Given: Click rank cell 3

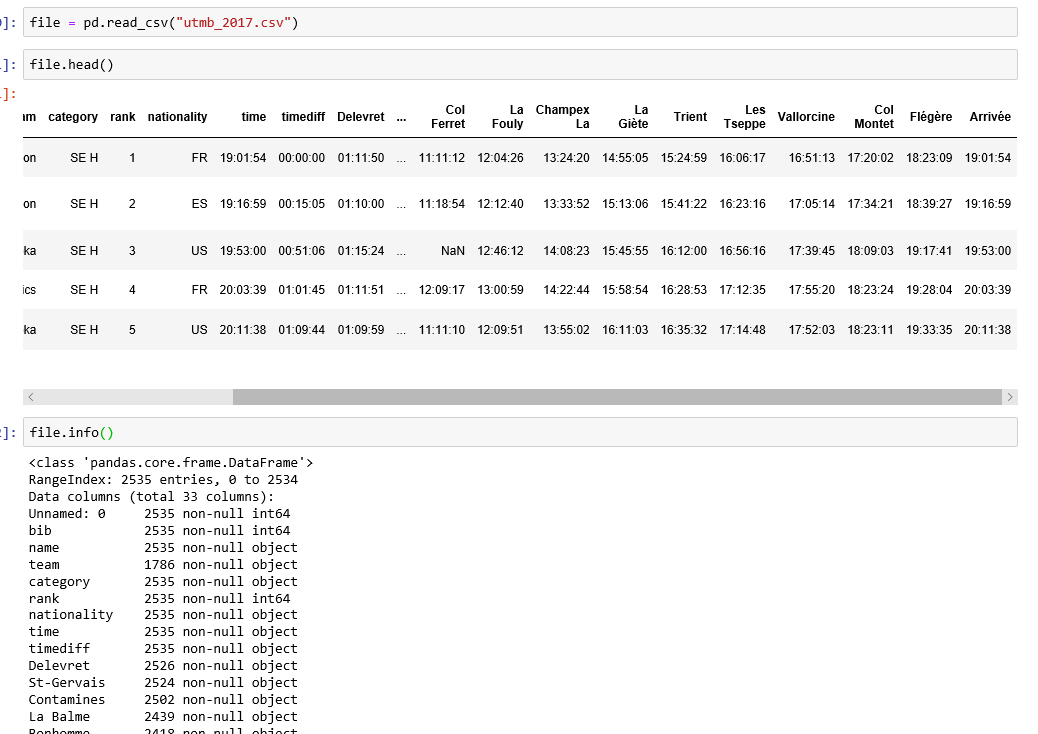Looking at the screenshot, I should pos(132,251).
